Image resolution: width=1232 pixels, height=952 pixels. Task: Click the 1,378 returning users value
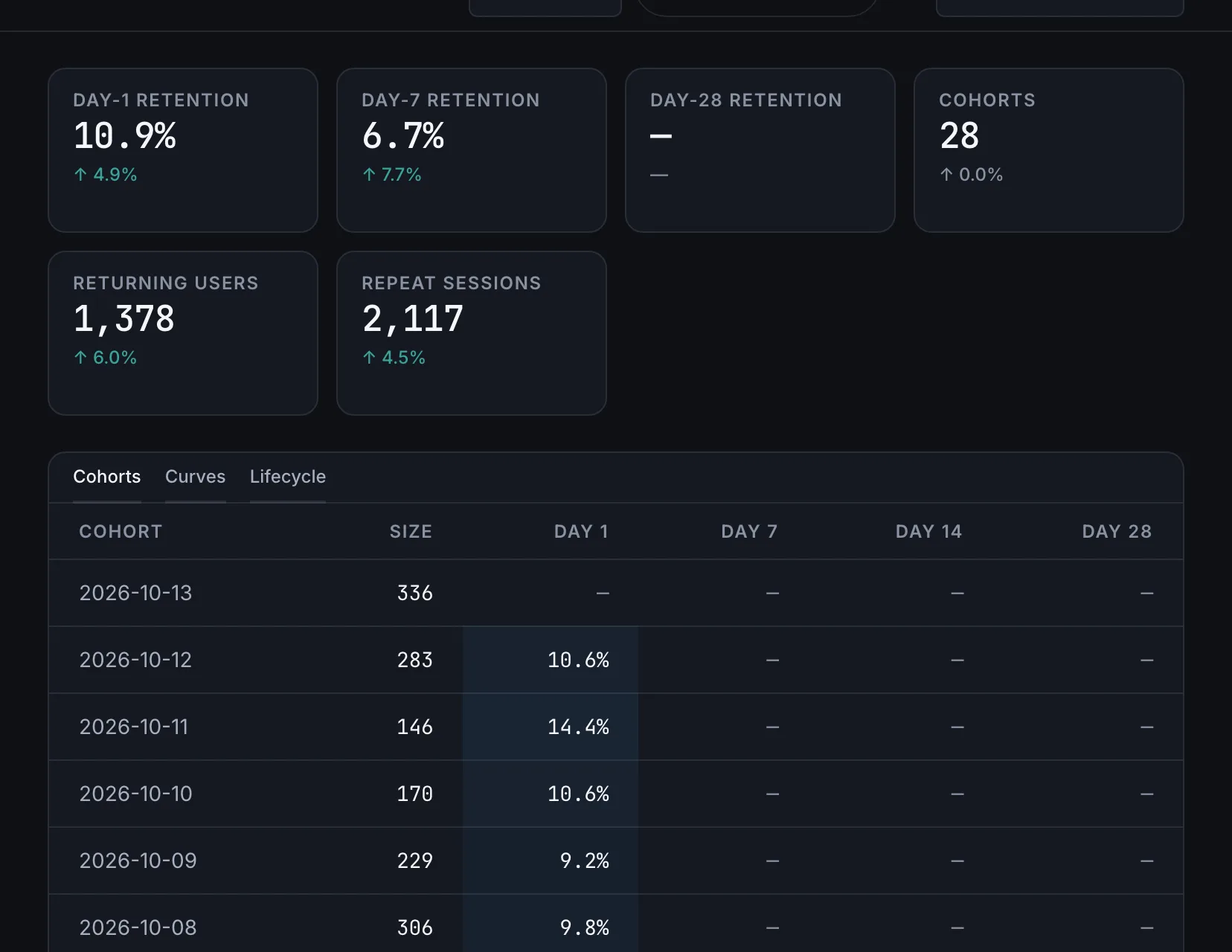123,319
